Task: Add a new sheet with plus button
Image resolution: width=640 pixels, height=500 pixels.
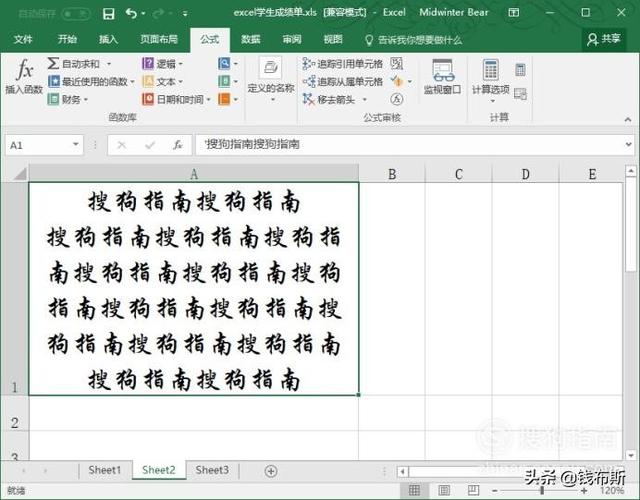Action: [x=271, y=471]
